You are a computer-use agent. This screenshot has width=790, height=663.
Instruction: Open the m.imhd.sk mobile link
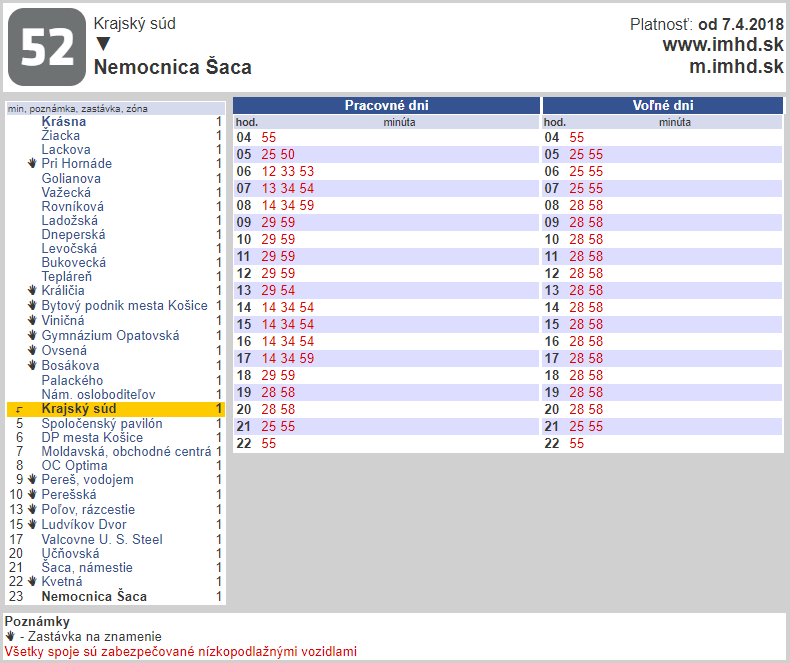tap(736, 67)
